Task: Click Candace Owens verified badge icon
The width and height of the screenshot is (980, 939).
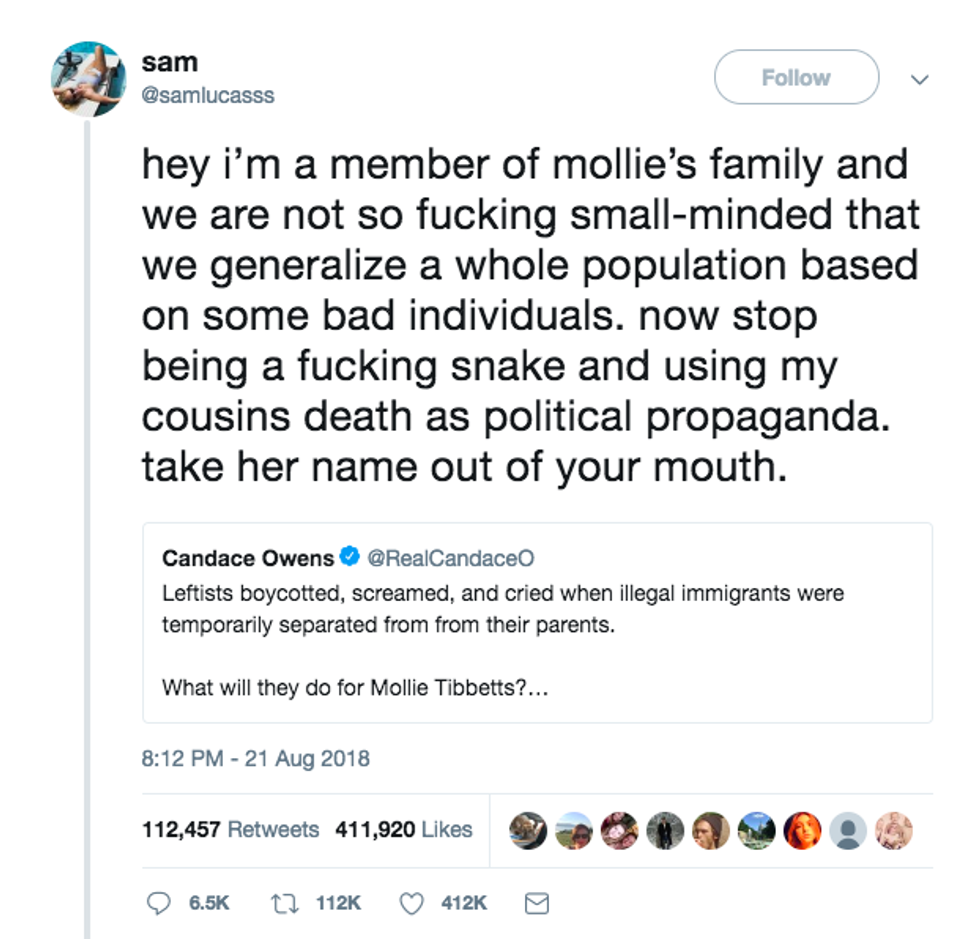Action: pyautogui.click(x=349, y=557)
